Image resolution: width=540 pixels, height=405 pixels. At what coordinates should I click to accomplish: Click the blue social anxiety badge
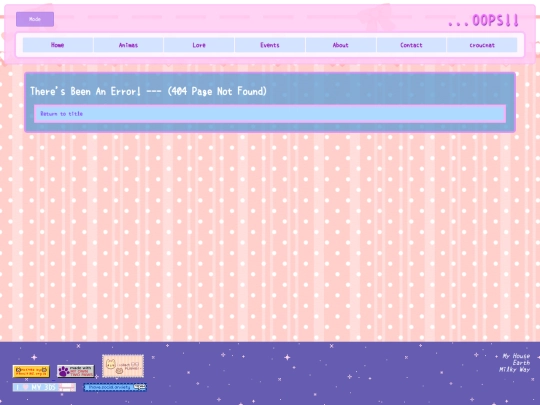point(115,387)
